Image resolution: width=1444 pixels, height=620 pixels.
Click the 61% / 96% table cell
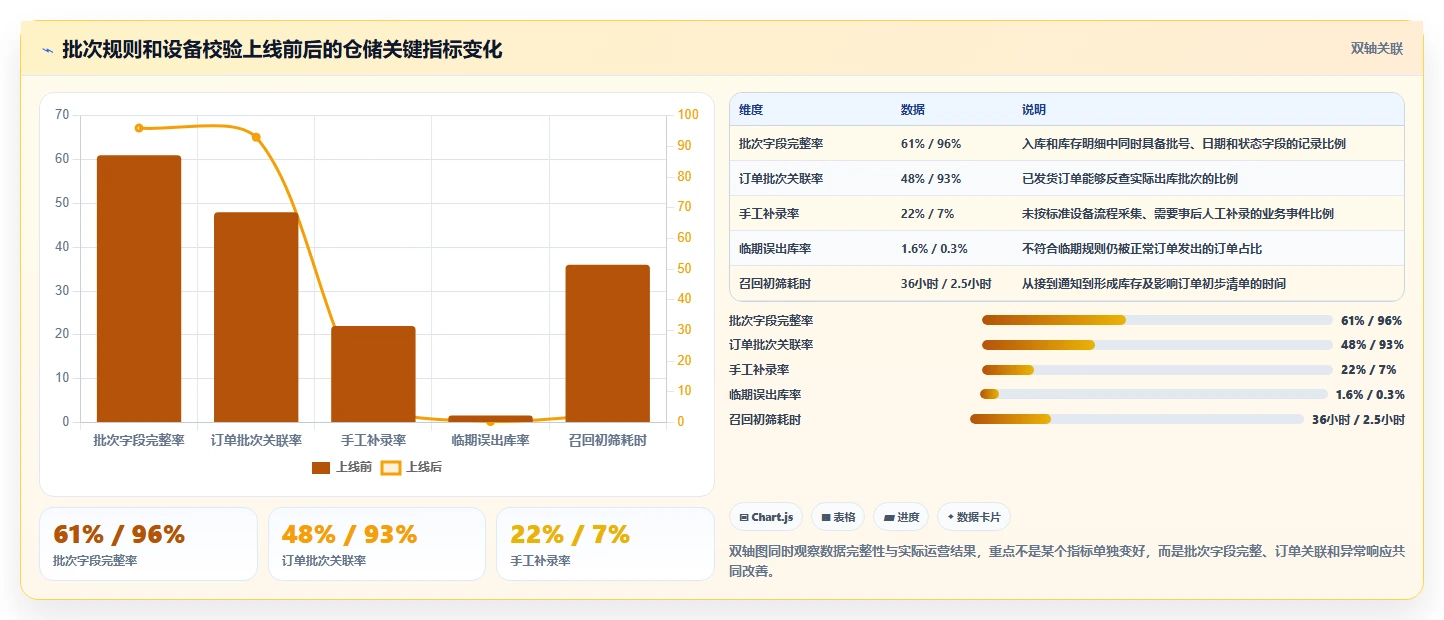pos(931,144)
